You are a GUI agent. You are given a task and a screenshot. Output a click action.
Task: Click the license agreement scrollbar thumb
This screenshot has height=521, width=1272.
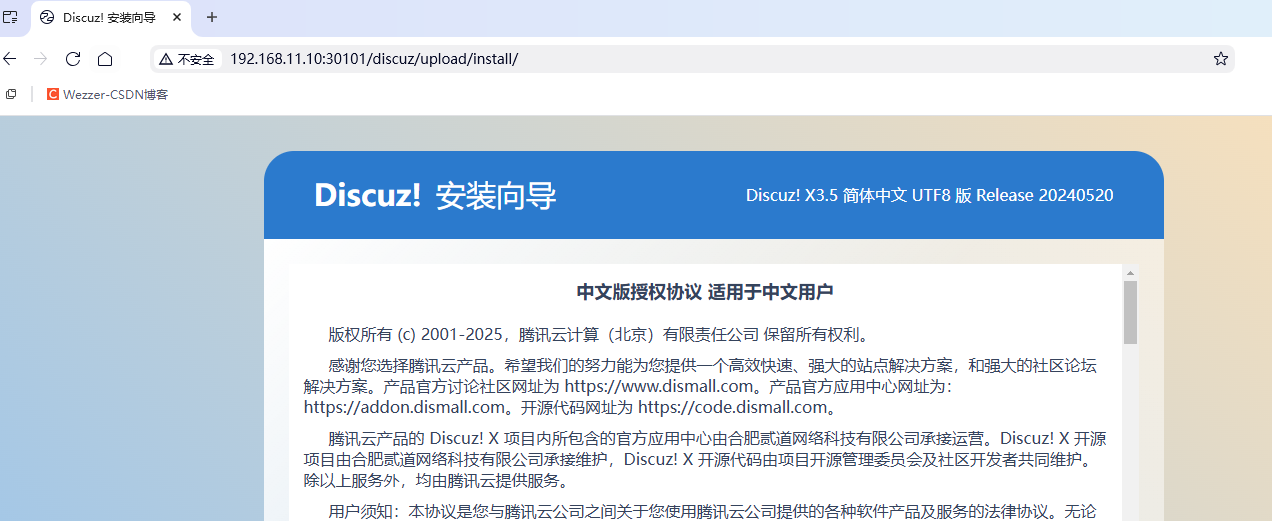[1130, 312]
